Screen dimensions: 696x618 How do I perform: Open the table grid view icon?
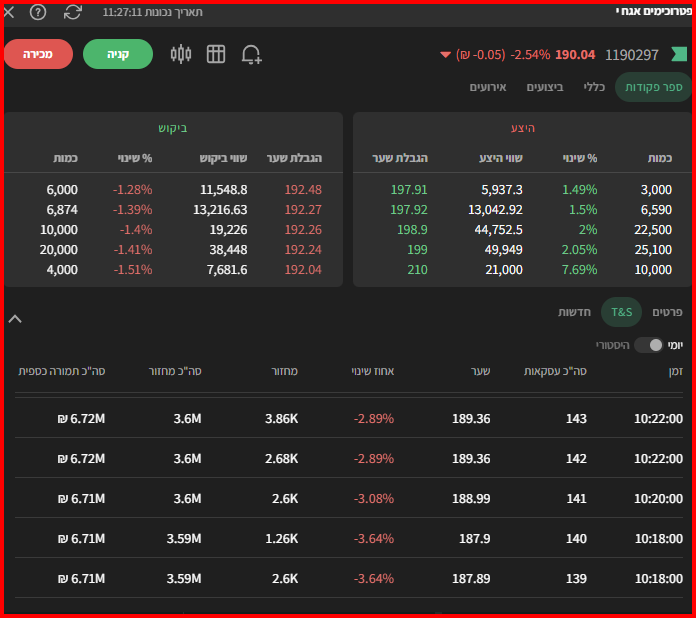(216, 54)
